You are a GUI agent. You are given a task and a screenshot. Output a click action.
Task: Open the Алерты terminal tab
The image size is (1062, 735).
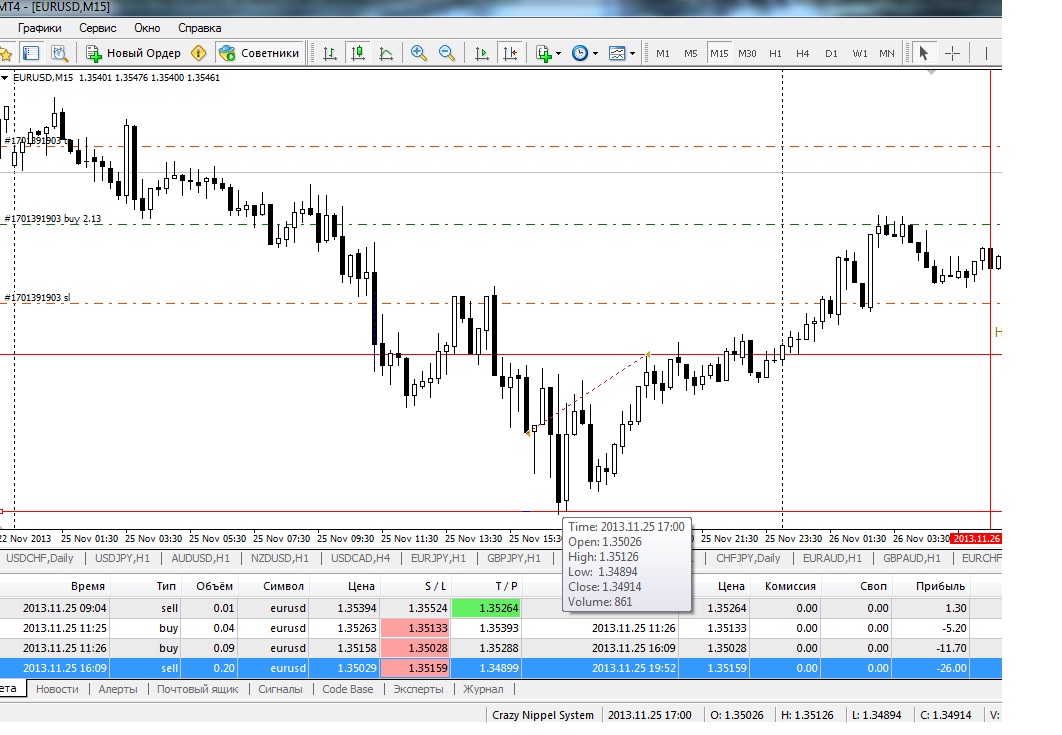118,689
